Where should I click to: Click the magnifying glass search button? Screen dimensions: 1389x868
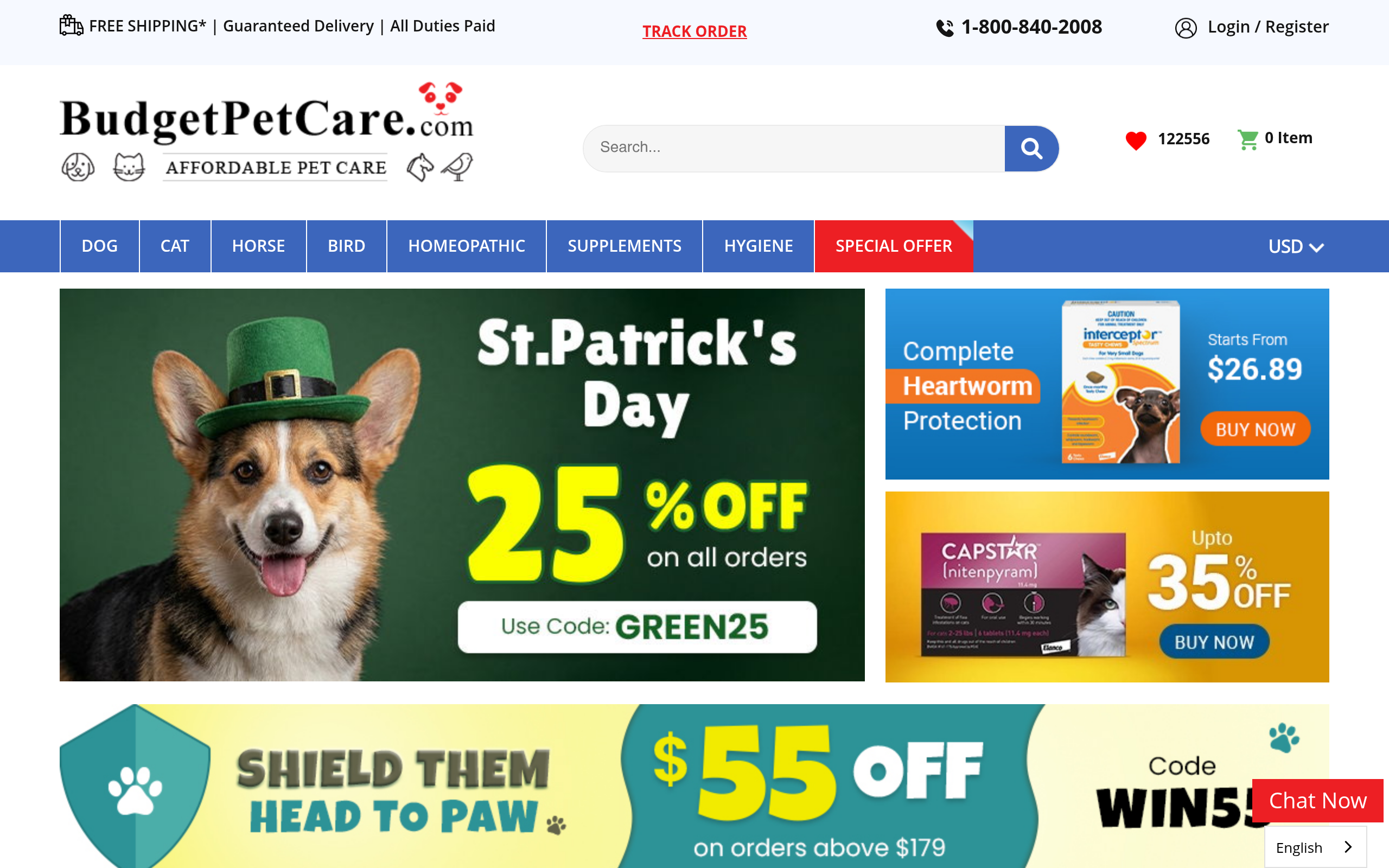click(x=1031, y=148)
